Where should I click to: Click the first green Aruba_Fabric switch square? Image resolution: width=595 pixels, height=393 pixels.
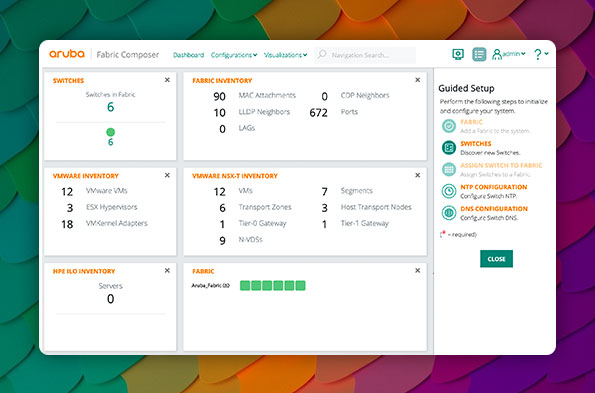(245, 285)
